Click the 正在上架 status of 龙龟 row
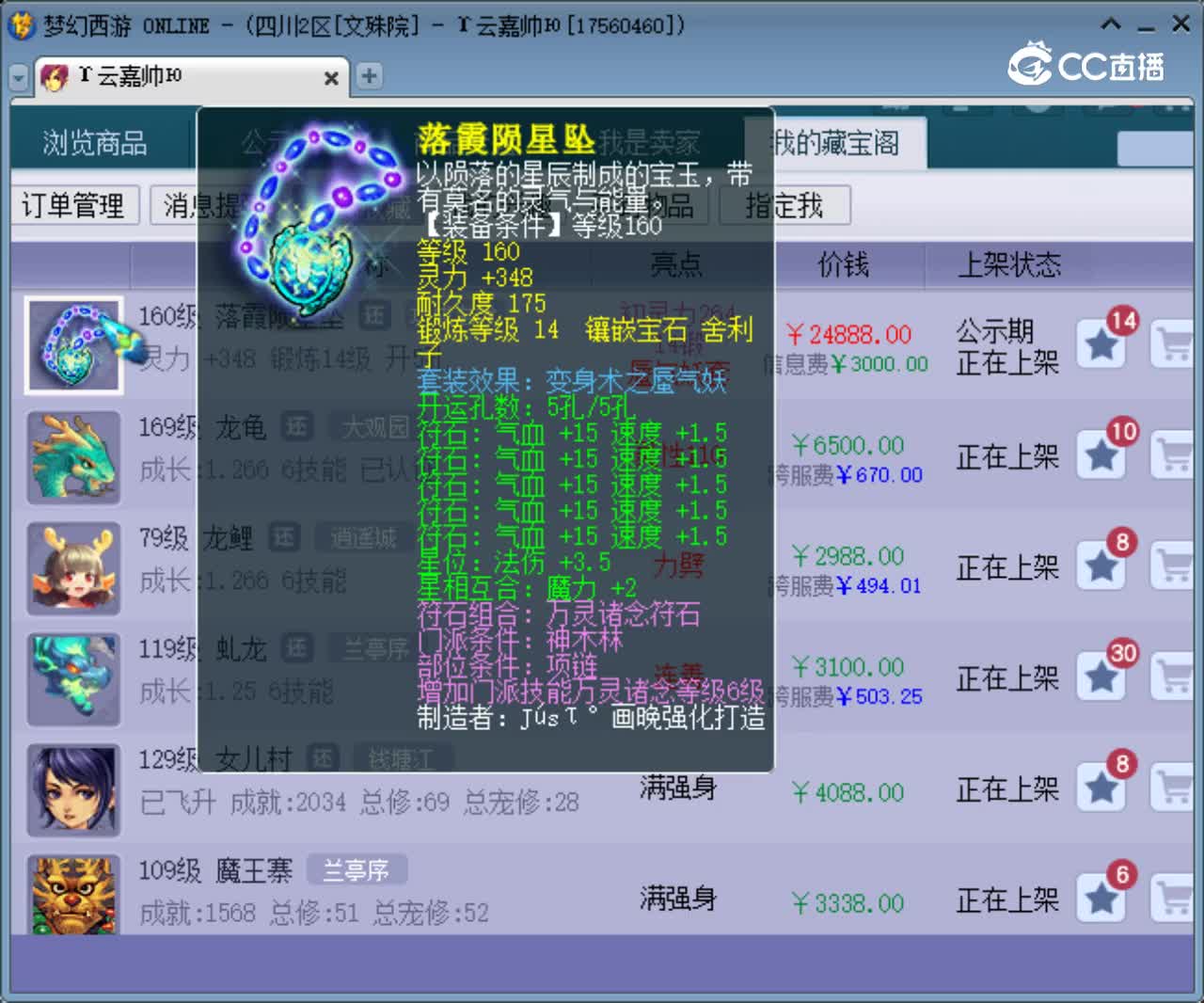This screenshot has height=1003, width=1204. point(1007,457)
